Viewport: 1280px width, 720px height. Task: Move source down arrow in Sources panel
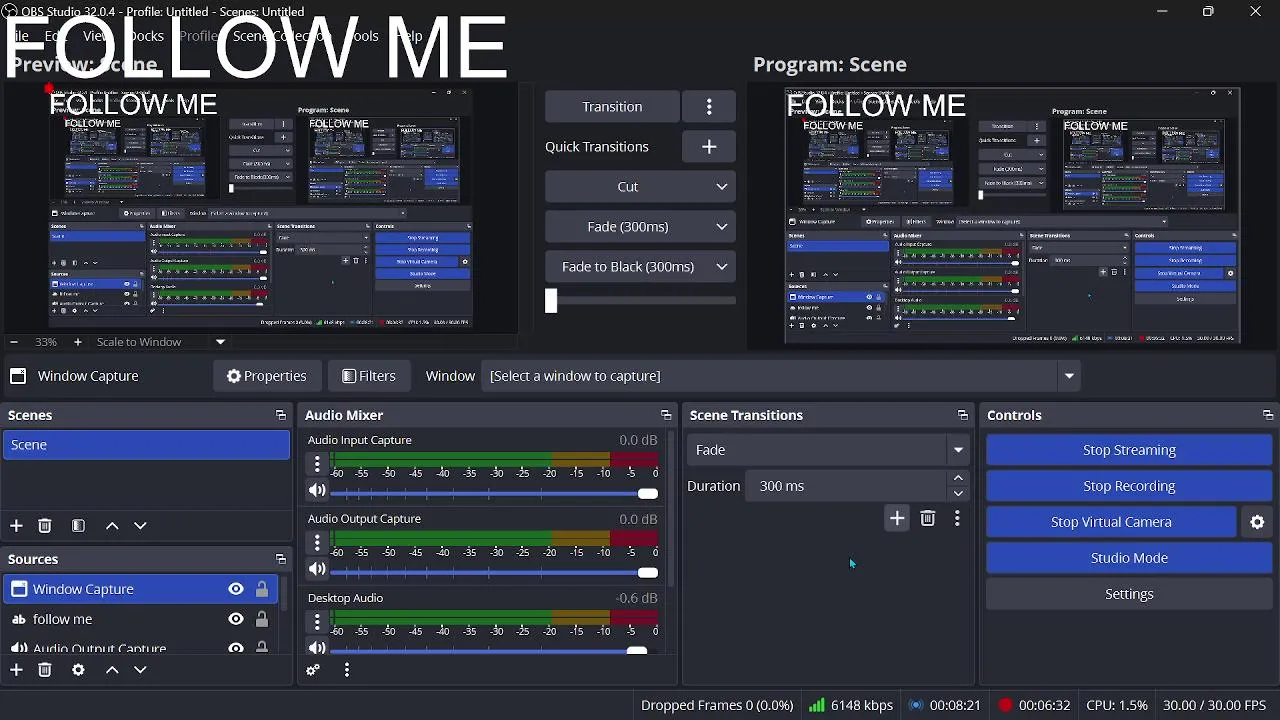[x=140, y=670]
